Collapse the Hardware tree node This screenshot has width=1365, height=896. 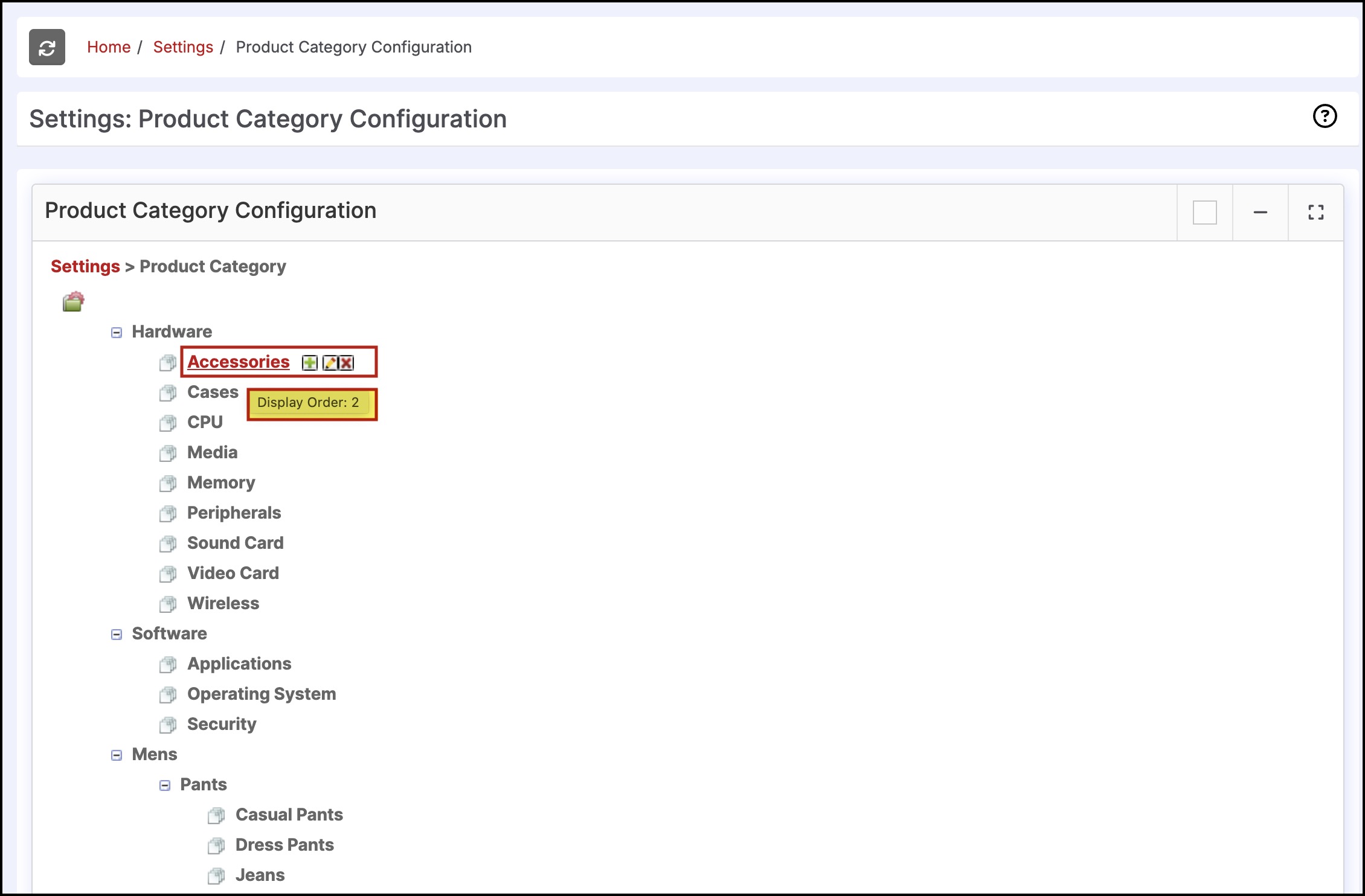click(x=117, y=333)
